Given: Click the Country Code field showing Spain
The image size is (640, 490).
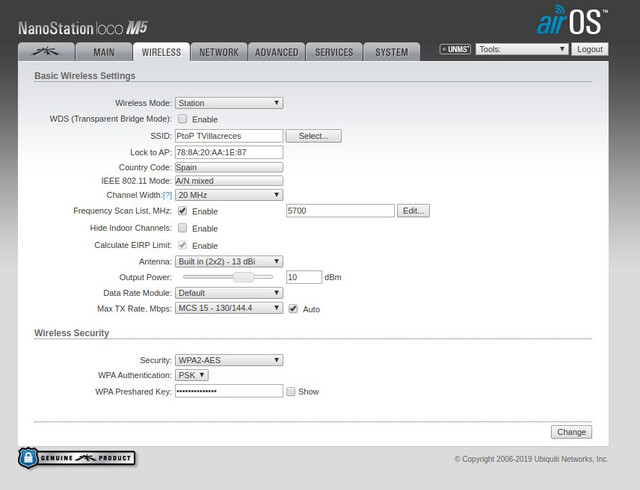Looking at the screenshot, I should click(229, 167).
